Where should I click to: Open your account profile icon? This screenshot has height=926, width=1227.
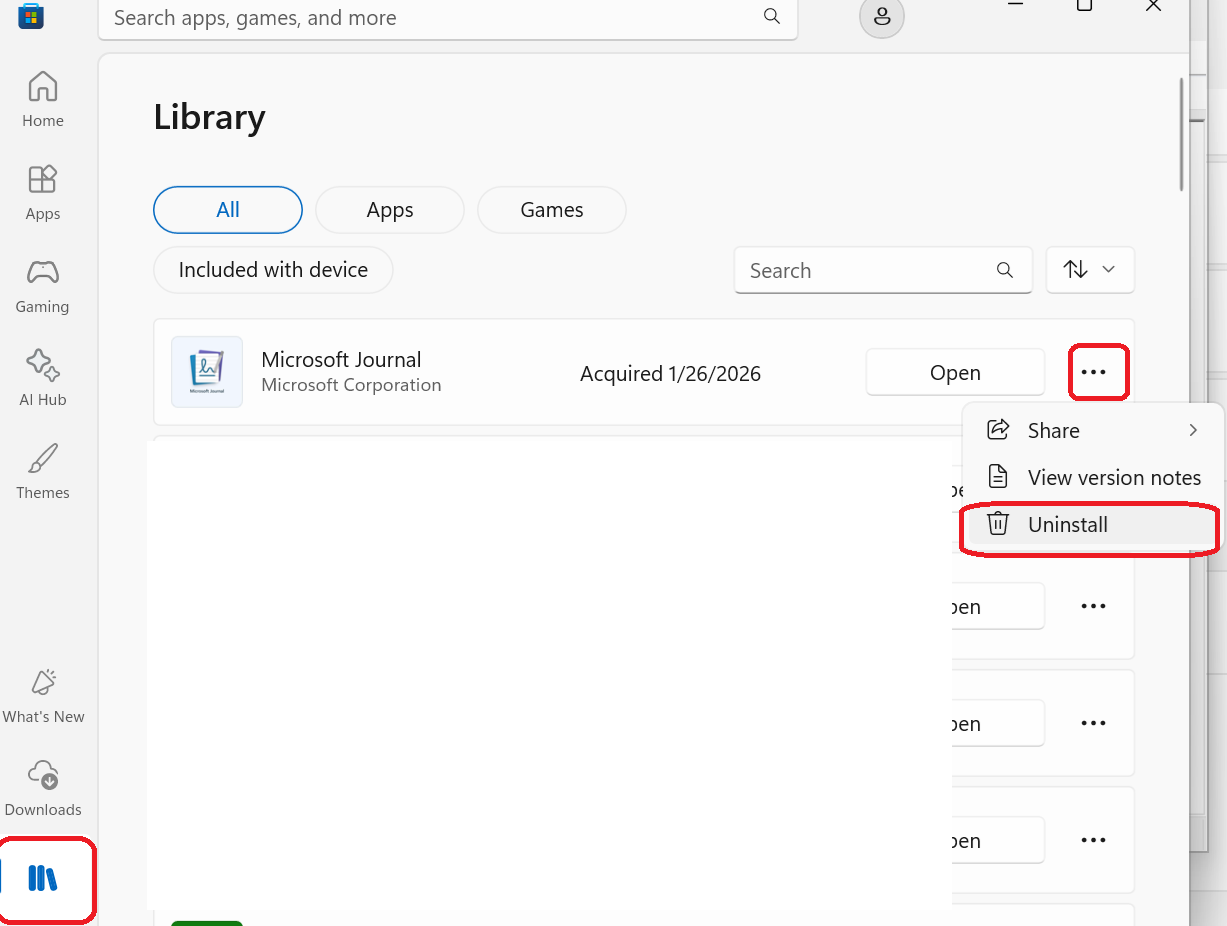pyautogui.click(x=881, y=17)
